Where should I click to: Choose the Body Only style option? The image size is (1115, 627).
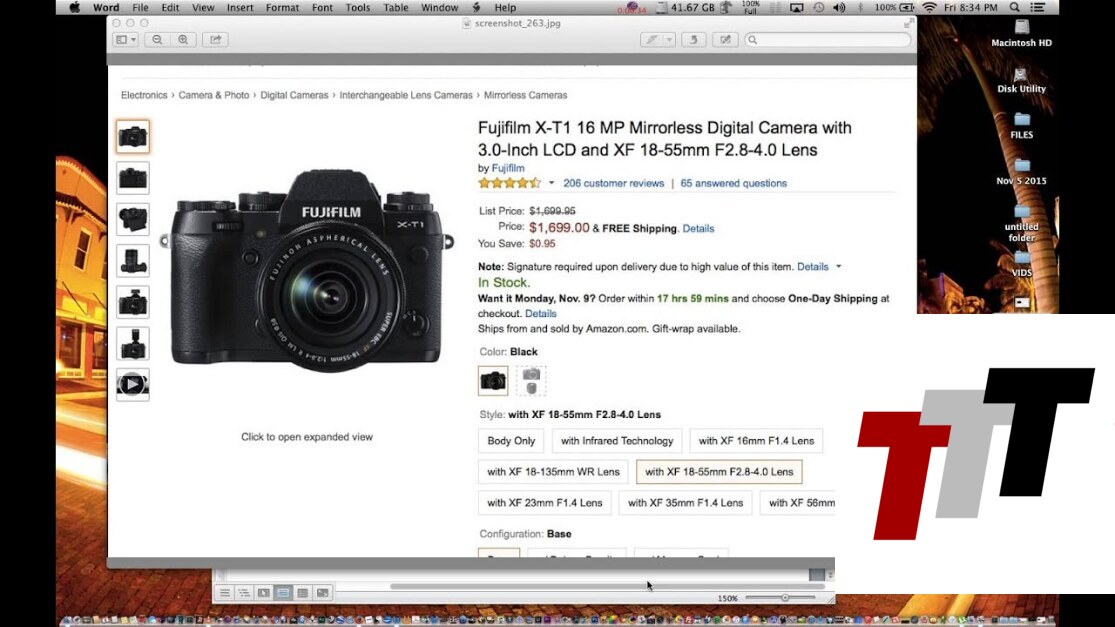coord(511,441)
